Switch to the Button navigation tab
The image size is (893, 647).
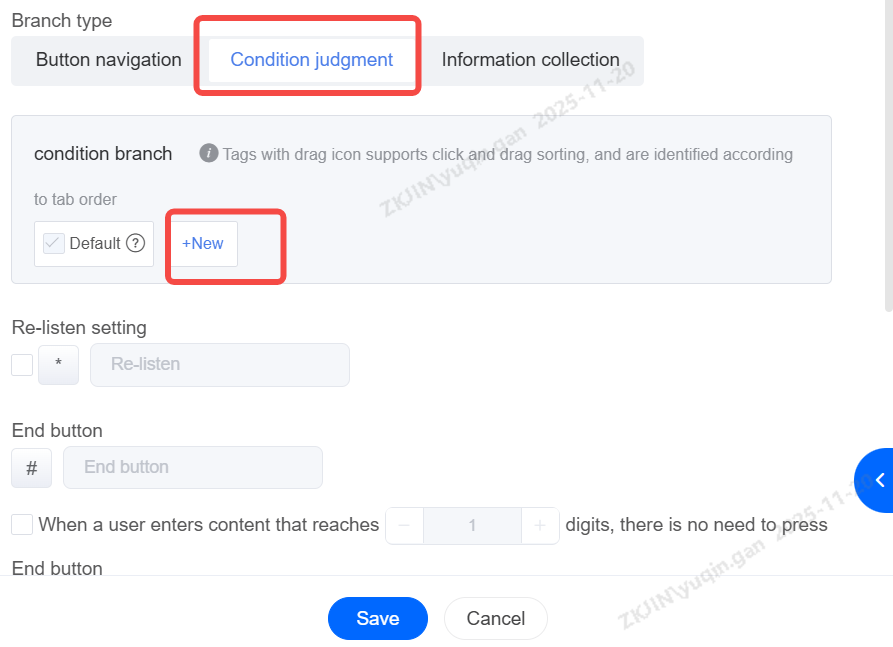(x=109, y=60)
